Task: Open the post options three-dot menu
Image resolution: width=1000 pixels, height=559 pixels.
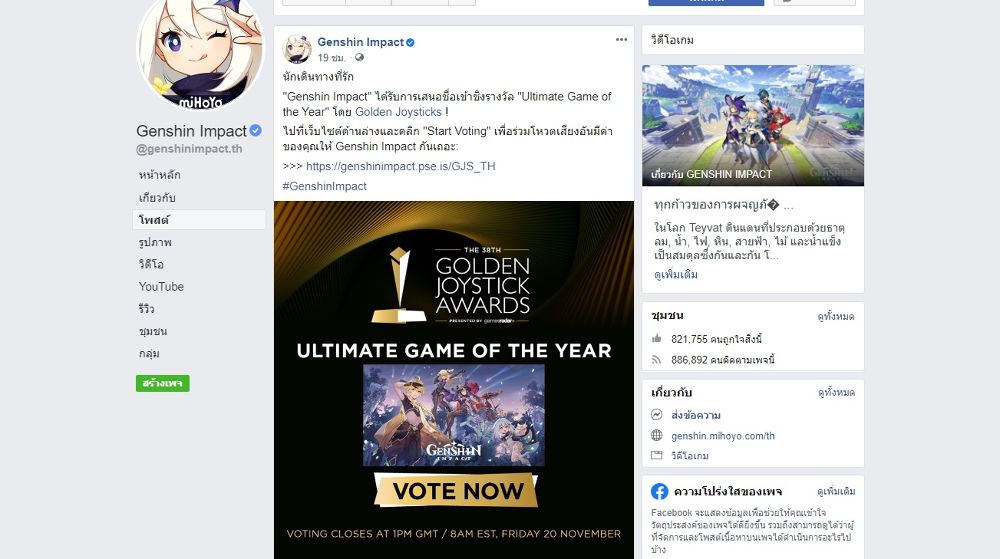Action: (x=621, y=40)
